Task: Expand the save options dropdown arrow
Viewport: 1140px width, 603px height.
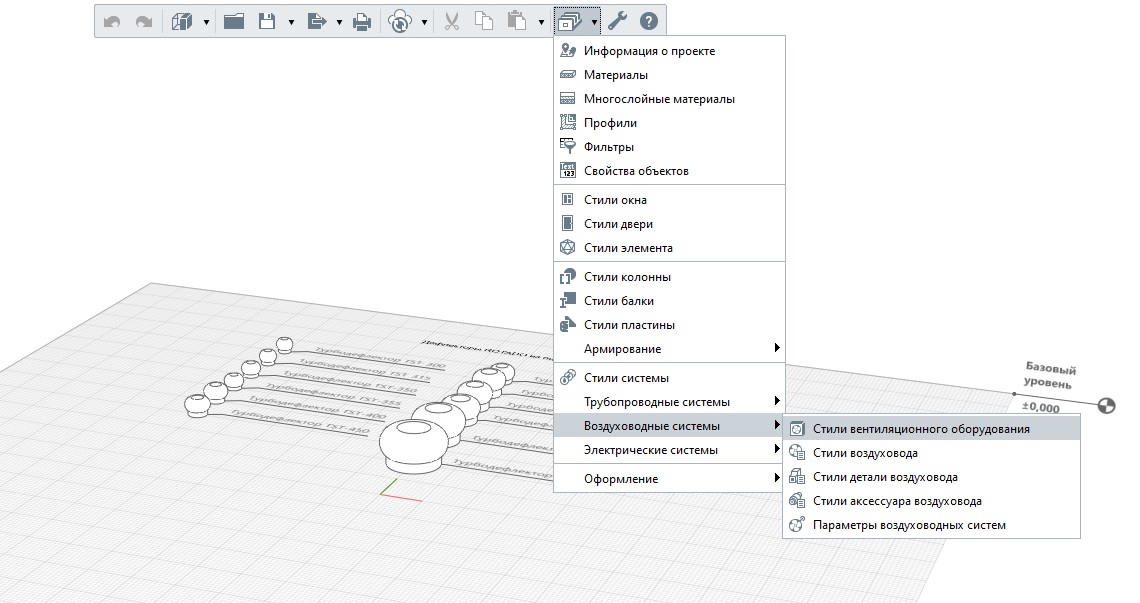Action: (291, 23)
